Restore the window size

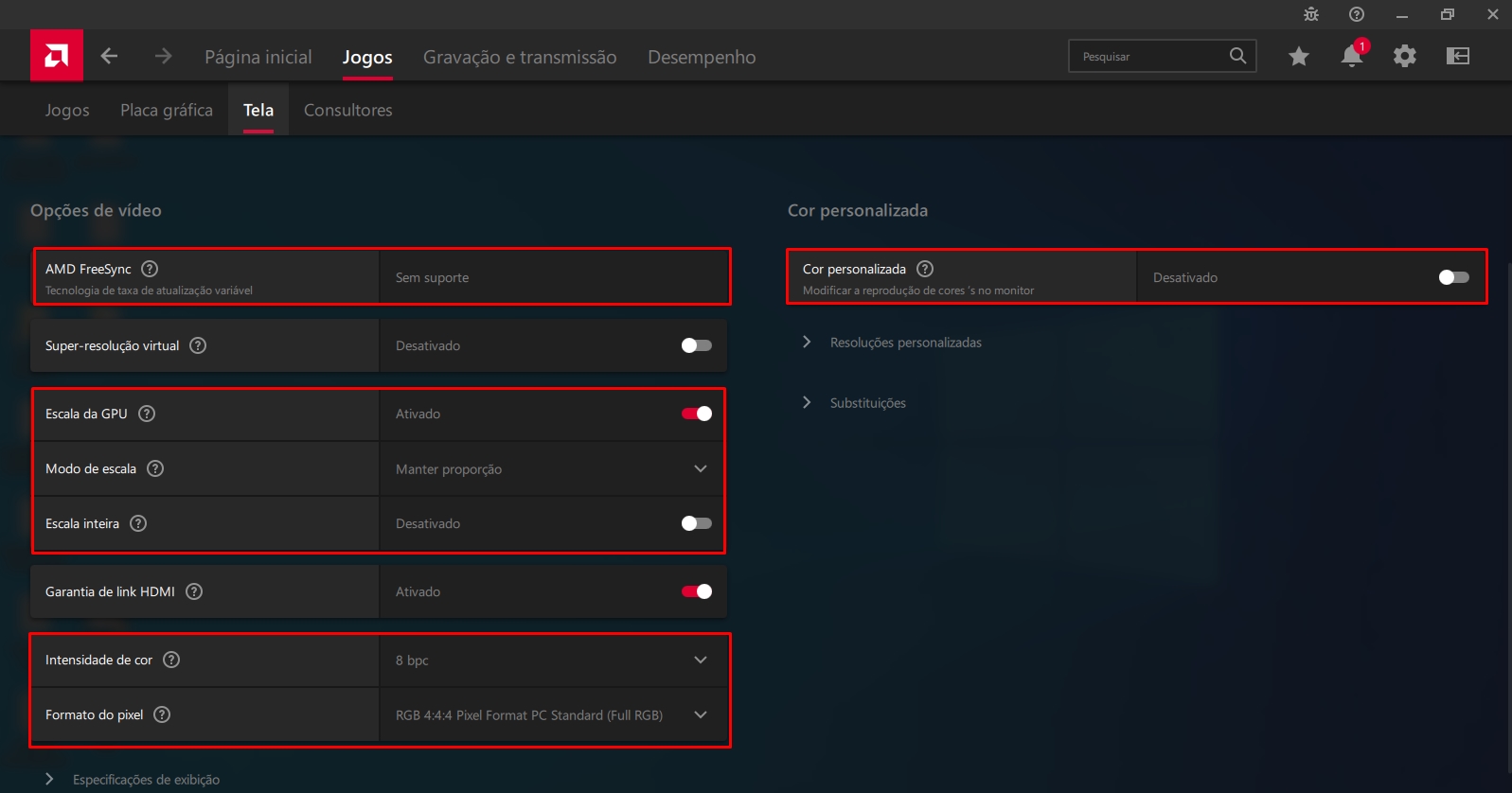[x=1448, y=14]
